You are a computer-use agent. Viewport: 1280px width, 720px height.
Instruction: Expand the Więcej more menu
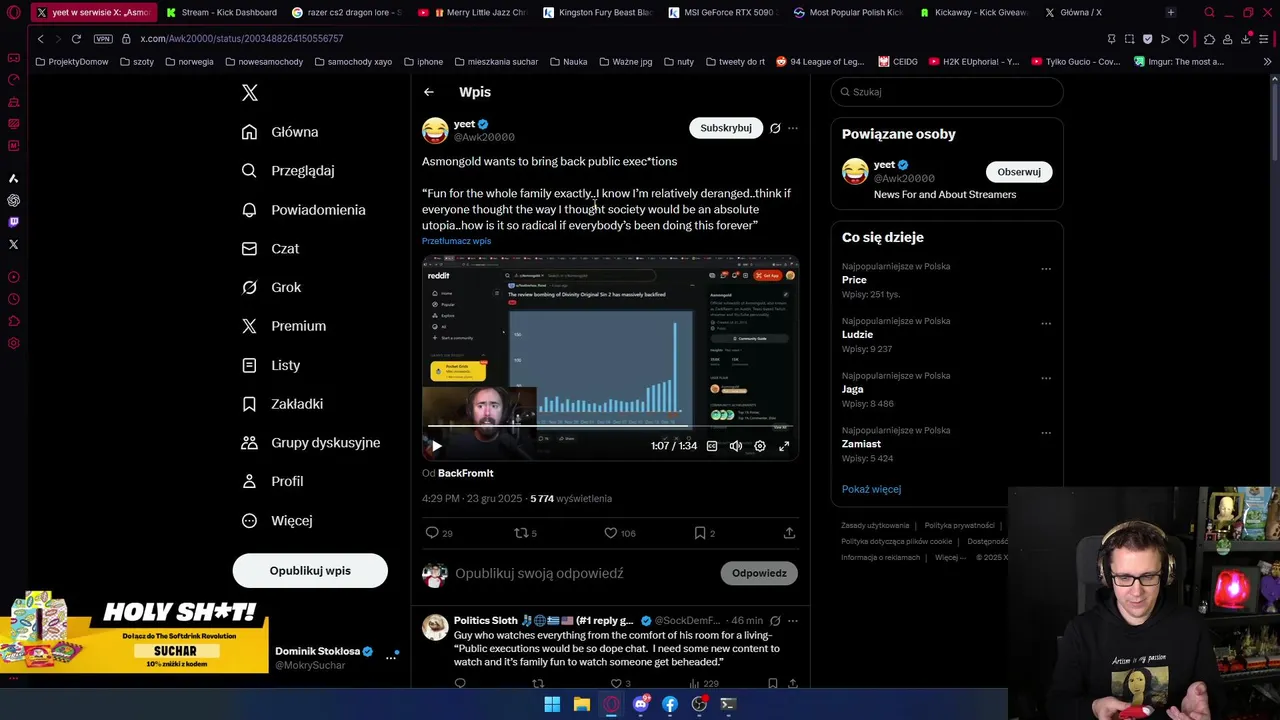pos(277,520)
